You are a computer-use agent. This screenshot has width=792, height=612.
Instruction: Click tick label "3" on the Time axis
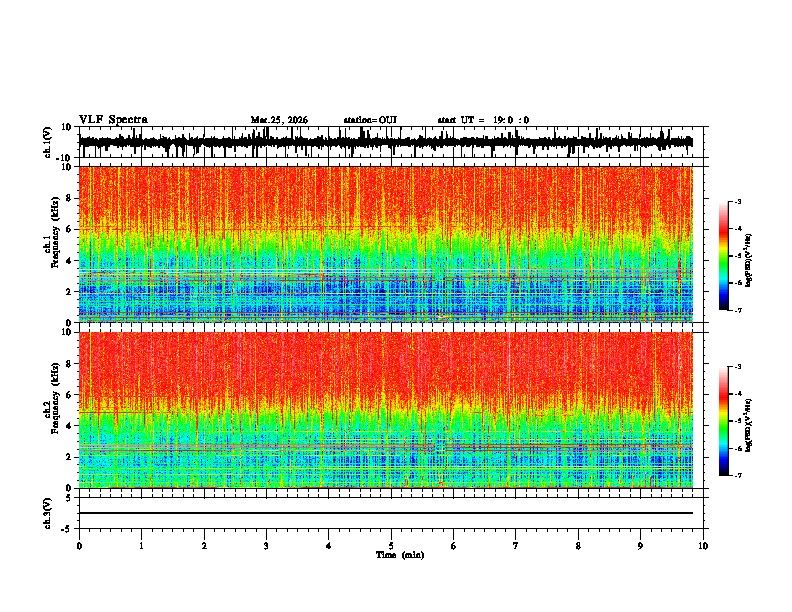tap(266, 546)
